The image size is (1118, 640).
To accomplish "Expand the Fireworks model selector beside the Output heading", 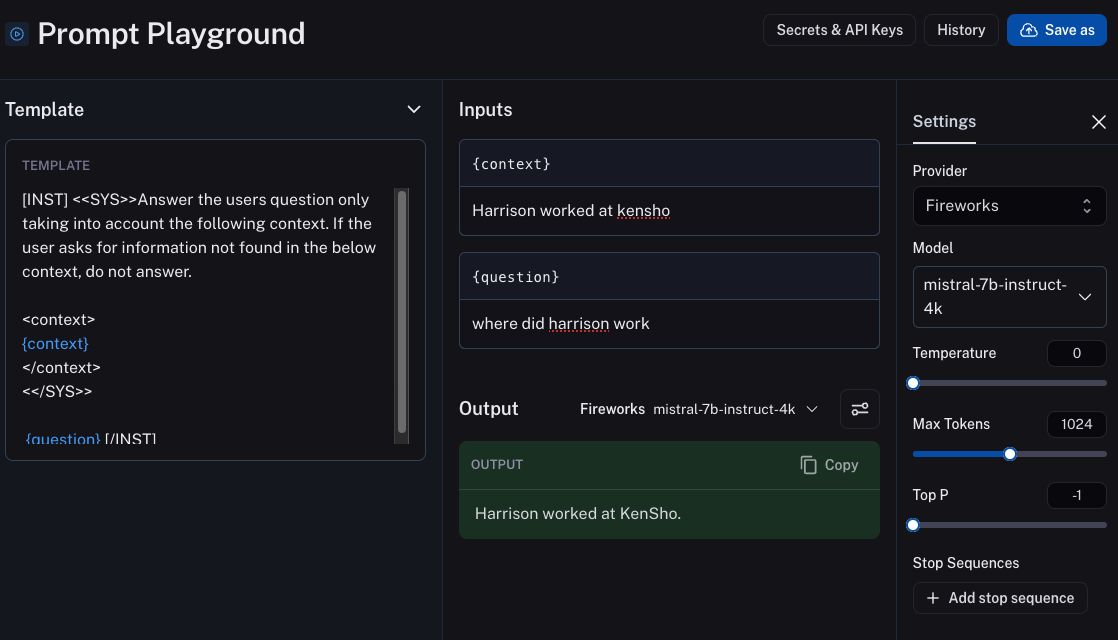I will point(699,409).
